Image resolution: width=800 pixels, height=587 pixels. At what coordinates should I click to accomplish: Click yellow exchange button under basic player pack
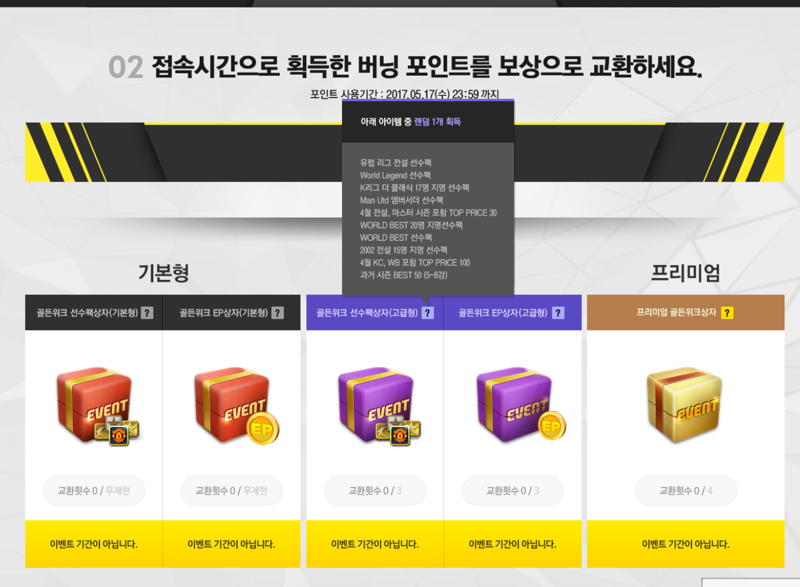94,544
